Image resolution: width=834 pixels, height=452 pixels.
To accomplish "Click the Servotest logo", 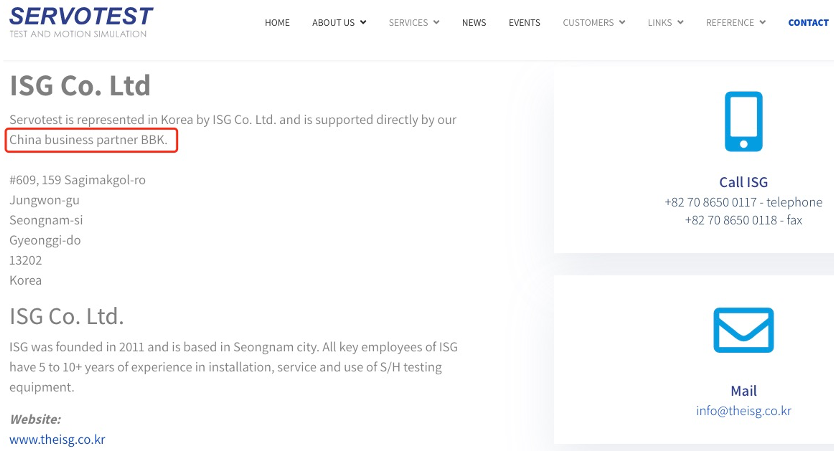I will (x=81, y=22).
